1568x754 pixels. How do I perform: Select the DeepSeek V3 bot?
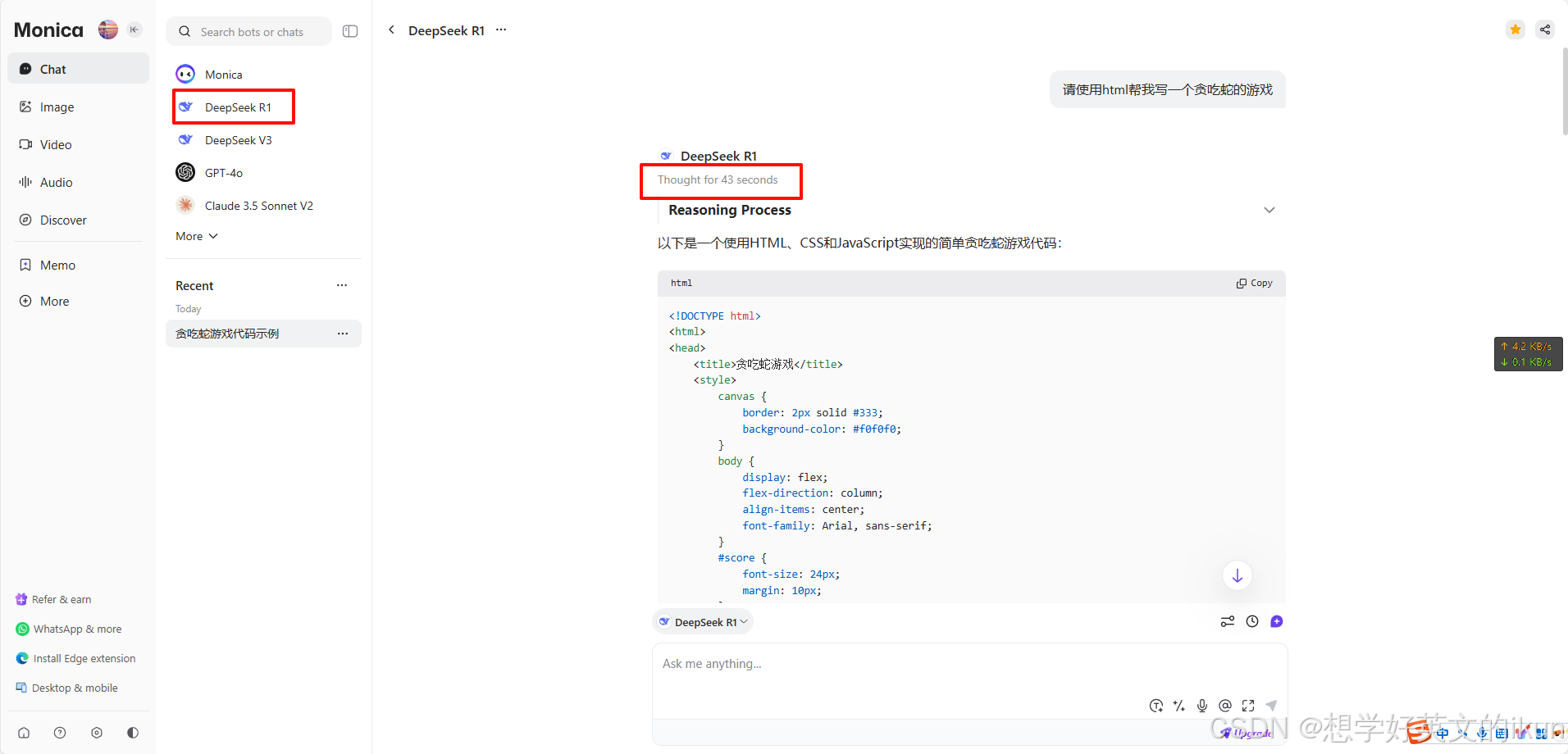click(263, 140)
